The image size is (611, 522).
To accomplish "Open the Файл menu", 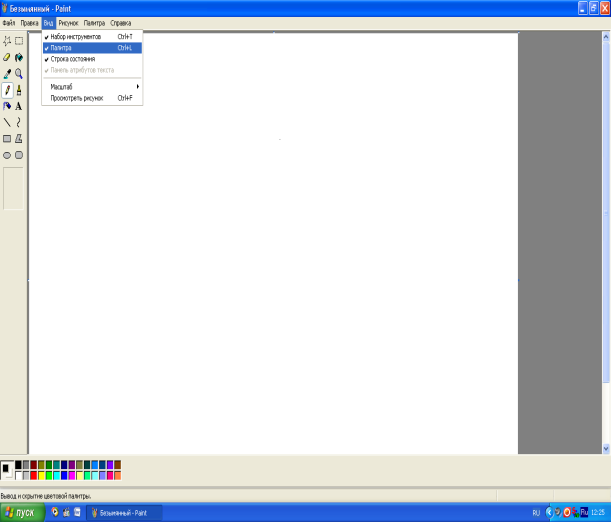I will pos(9,23).
